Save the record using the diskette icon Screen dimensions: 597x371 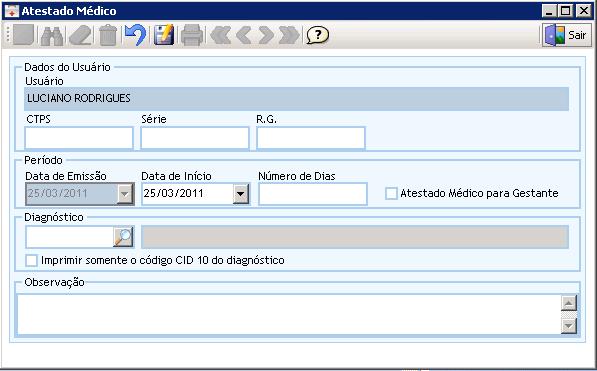[x=164, y=35]
